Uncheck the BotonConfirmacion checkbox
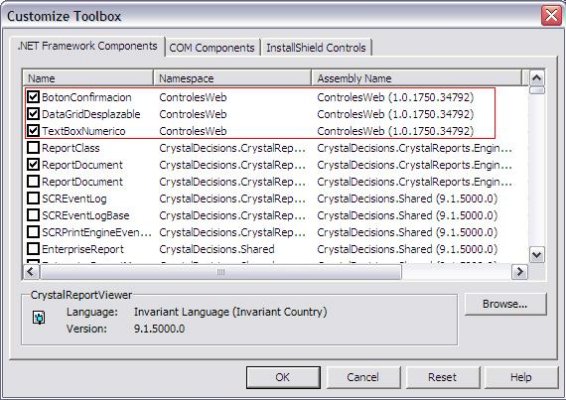 (33, 97)
